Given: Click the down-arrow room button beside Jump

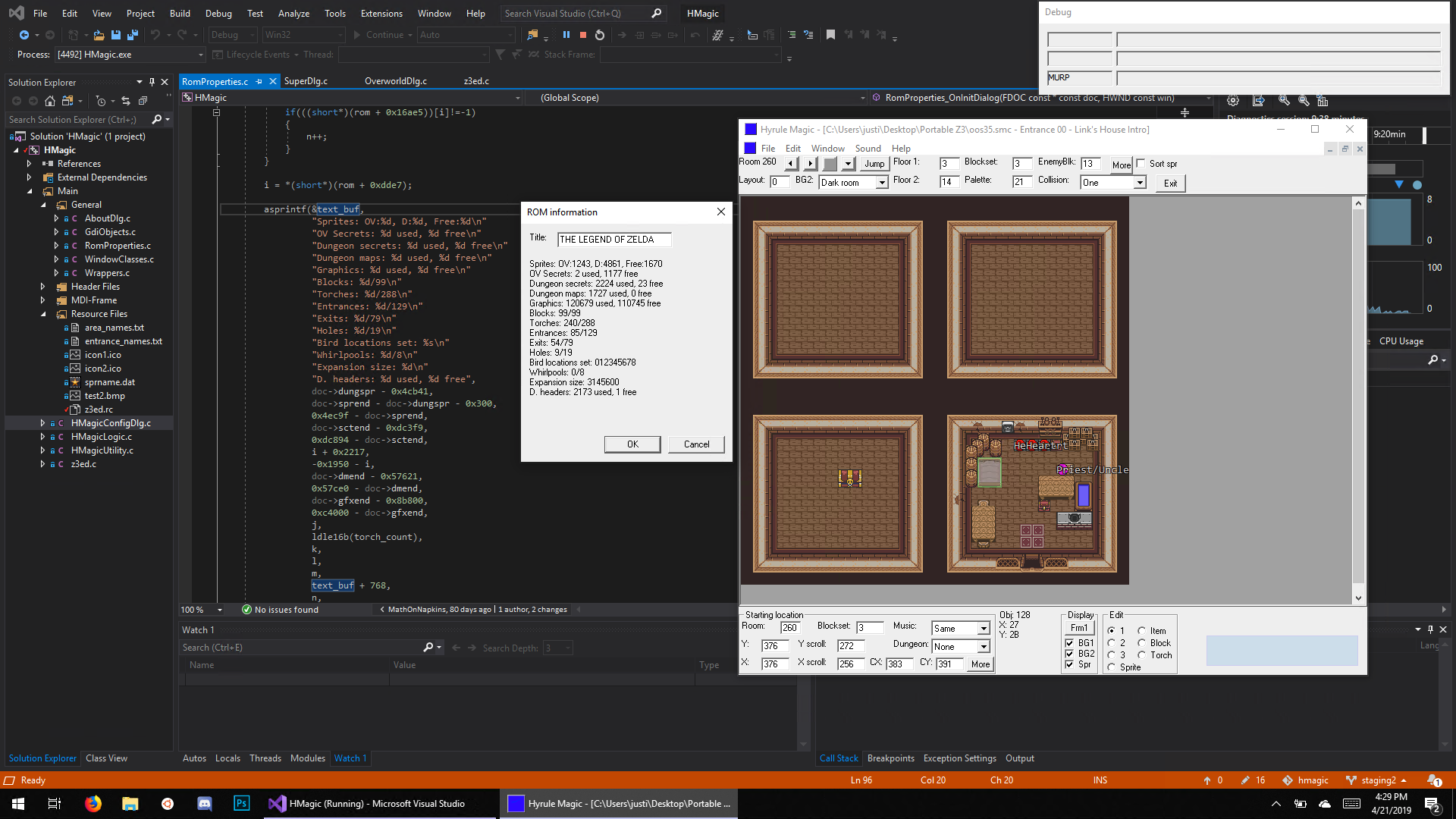Looking at the screenshot, I should (849, 163).
